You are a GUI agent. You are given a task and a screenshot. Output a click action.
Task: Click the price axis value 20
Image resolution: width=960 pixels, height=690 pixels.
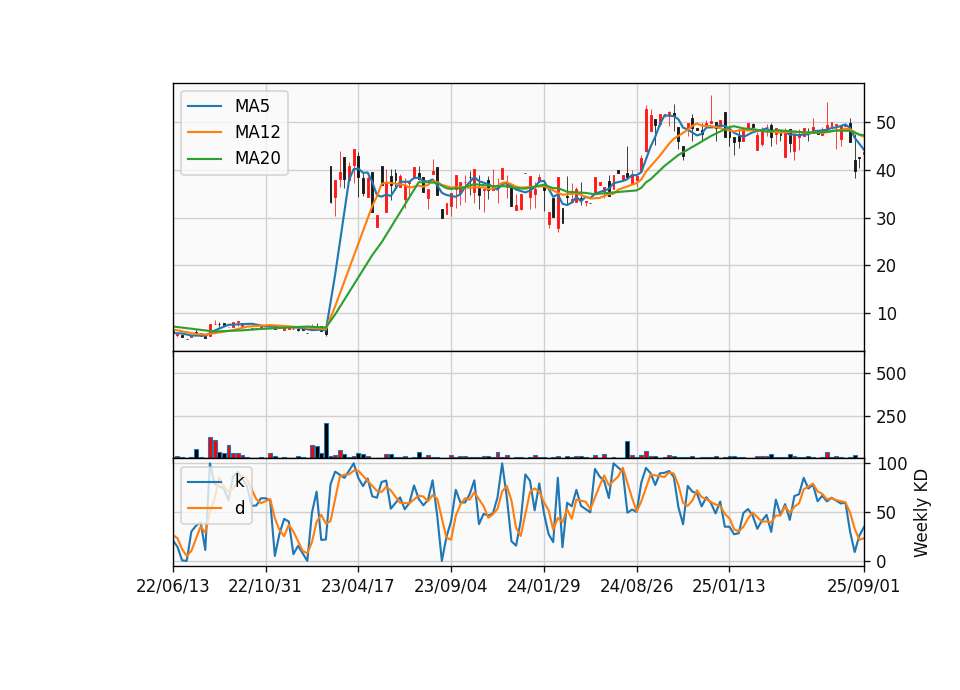(x=886, y=266)
